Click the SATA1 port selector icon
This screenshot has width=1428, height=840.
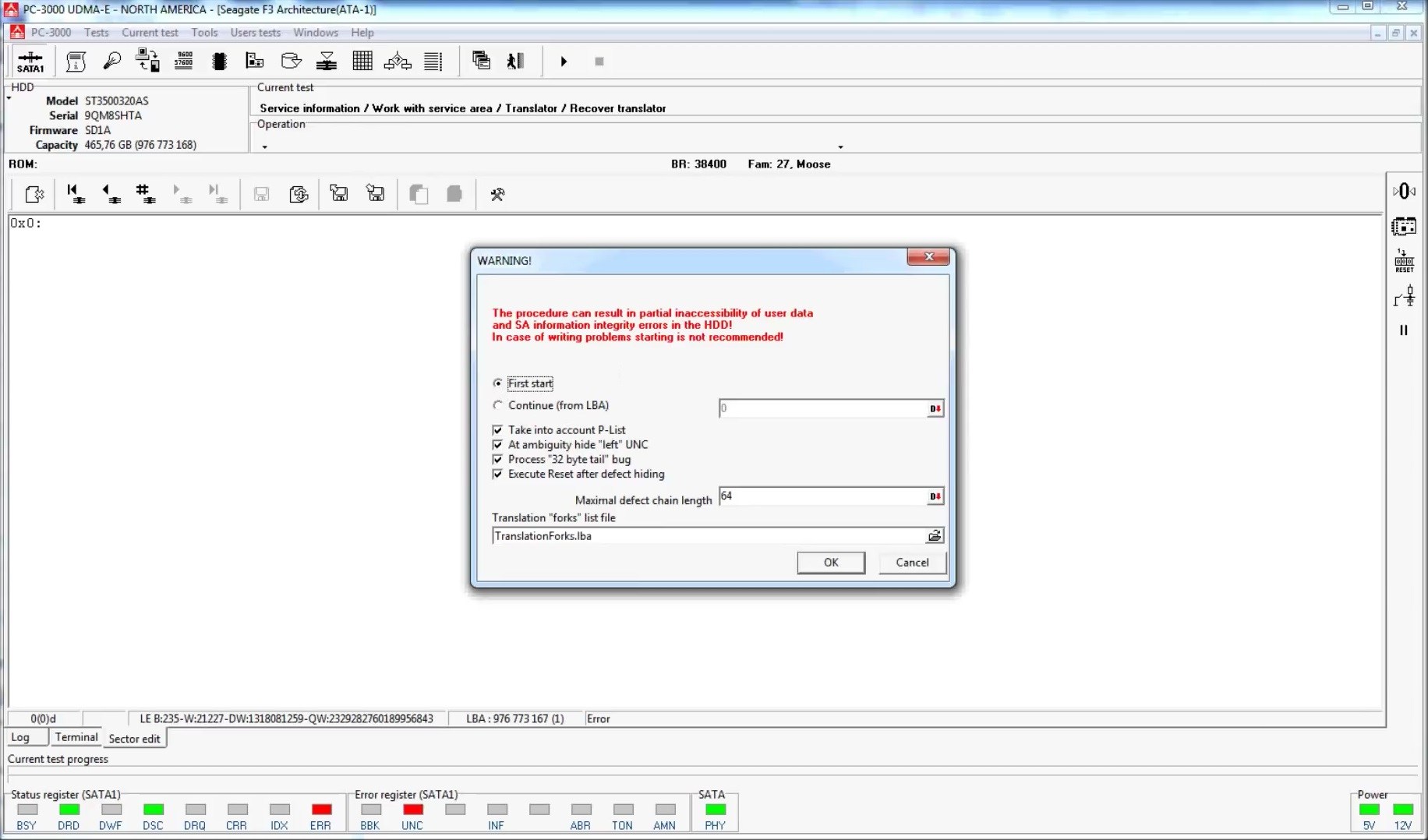(x=30, y=62)
